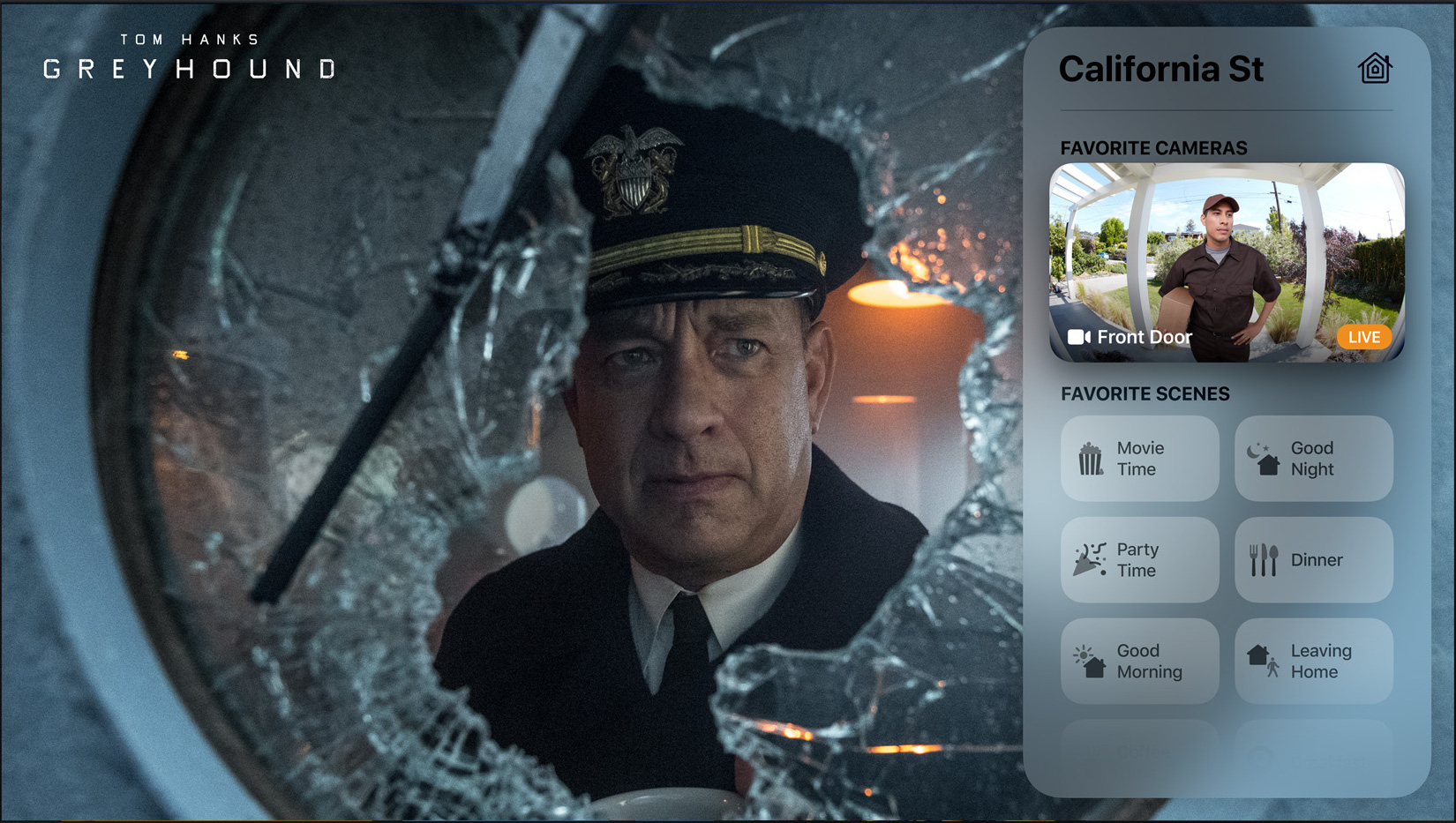This screenshot has width=1456, height=823.
Task: Open the Front Door camera feed
Action: [1227, 262]
